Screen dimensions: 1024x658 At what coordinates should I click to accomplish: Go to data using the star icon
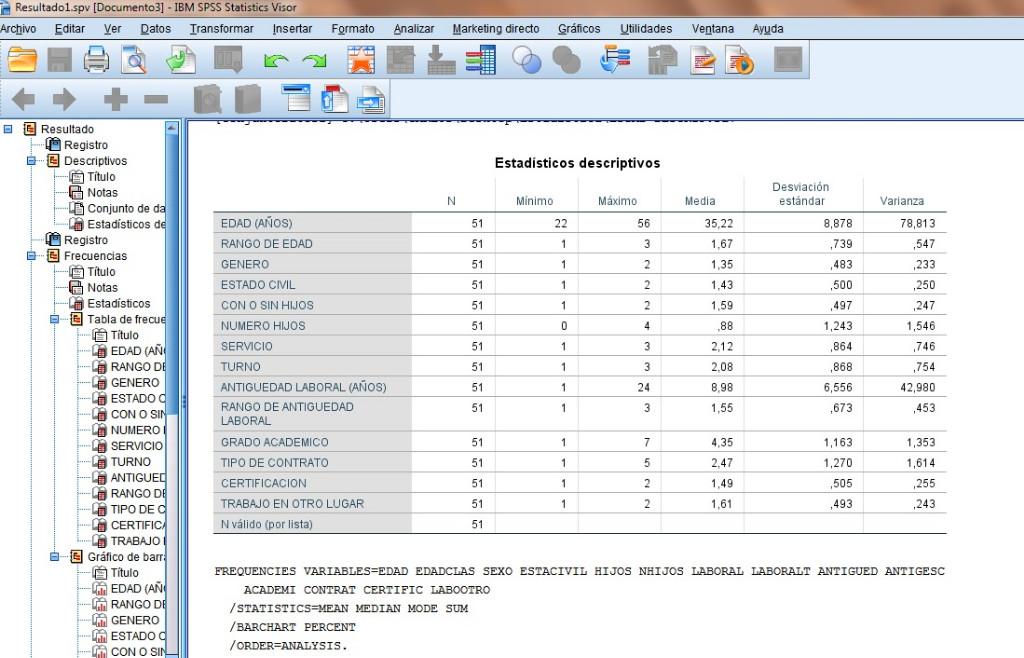pos(360,60)
